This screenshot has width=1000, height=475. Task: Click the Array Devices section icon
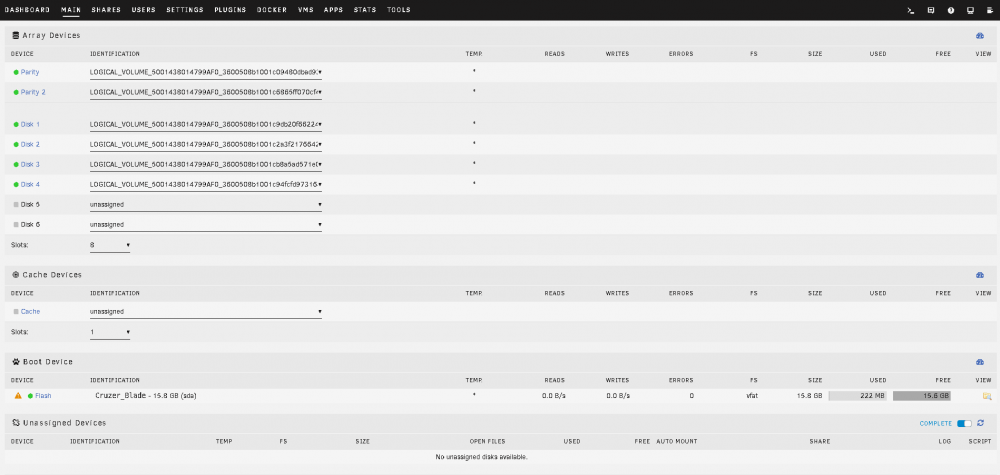point(16,36)
